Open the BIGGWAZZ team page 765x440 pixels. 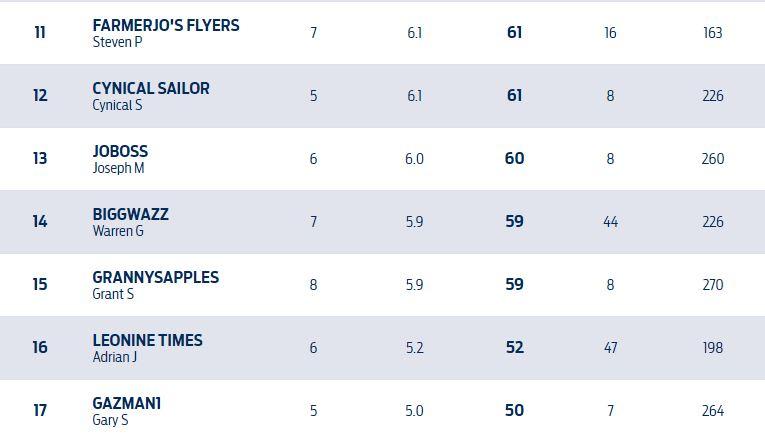pos(130,214)
